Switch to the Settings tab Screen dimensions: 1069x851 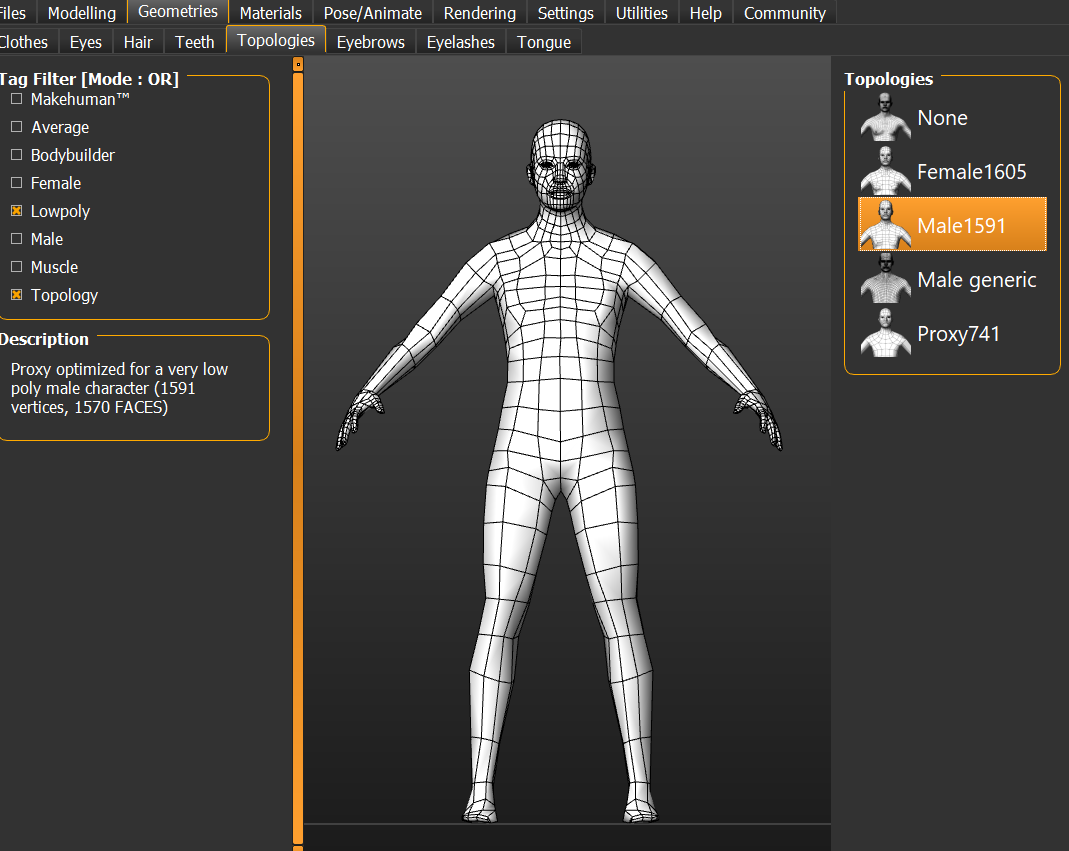tap(566, 13)
